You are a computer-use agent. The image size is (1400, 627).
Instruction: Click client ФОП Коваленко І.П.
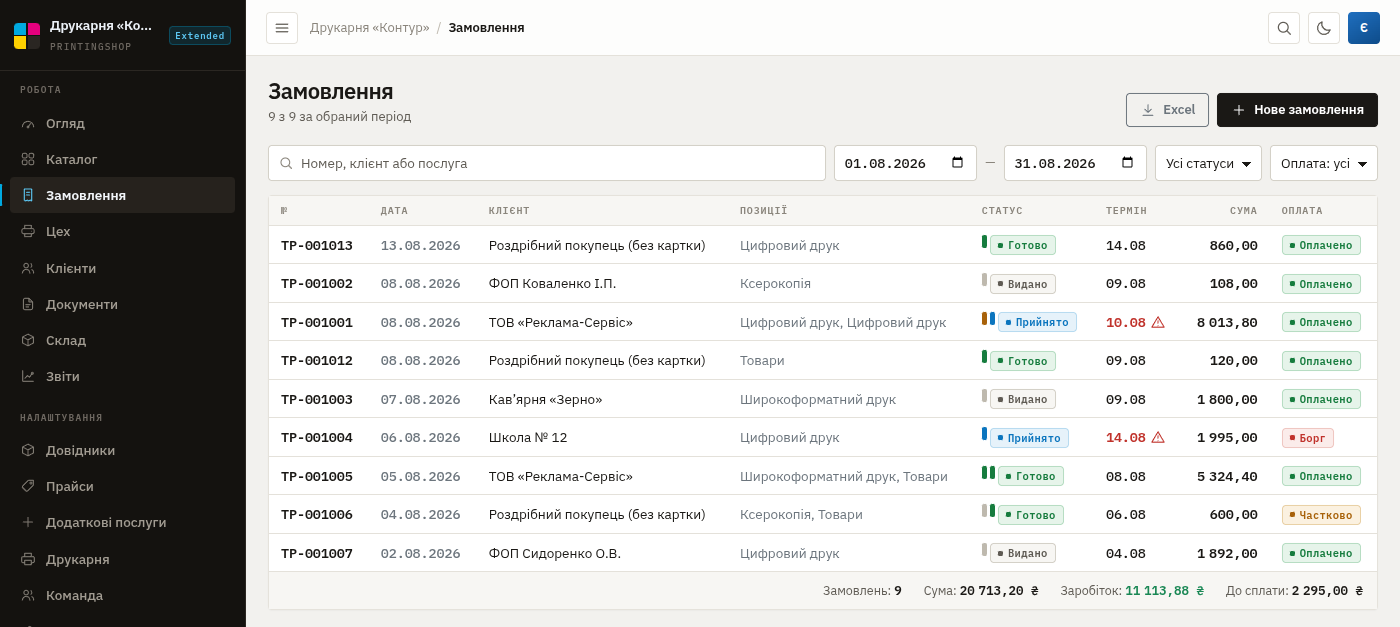tap(552, 284)
